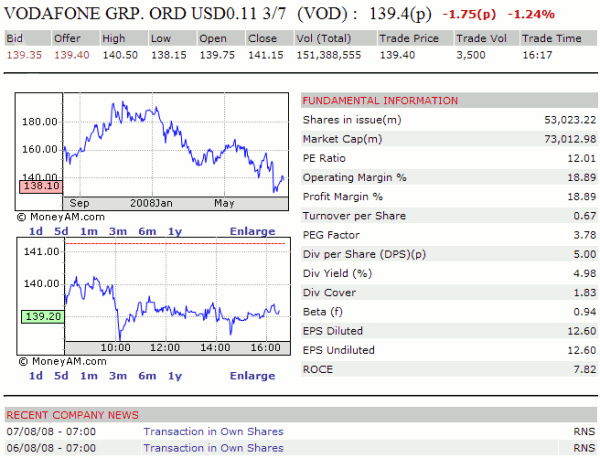Click the 139.20 price marker on intraday chart

[43, 317]
